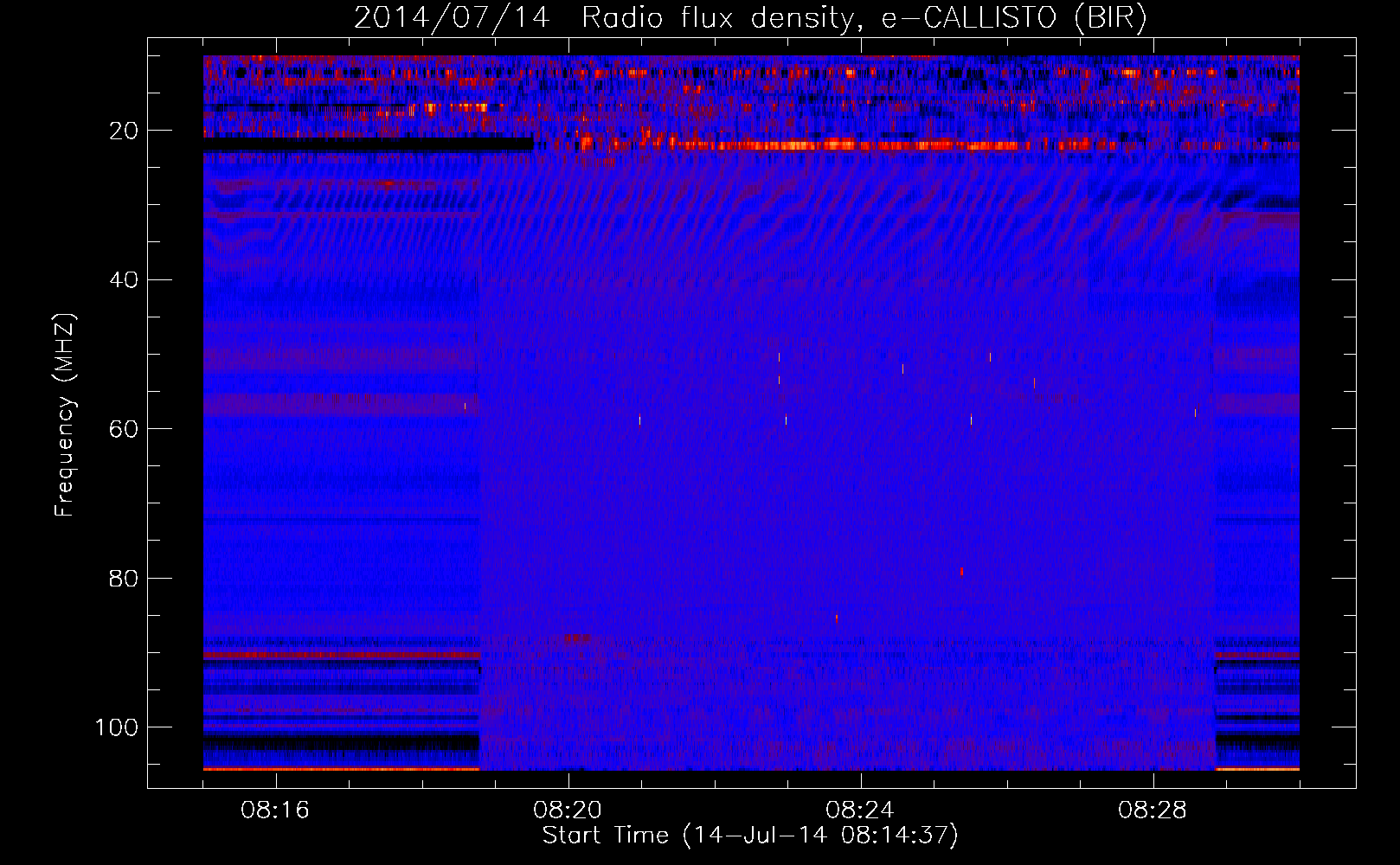The image size is (1400, 865).
Task: Click the plot title '2014/07/14 Radio flux density, e-CALLISTO (BIR)'
Action: click(750, 17)
